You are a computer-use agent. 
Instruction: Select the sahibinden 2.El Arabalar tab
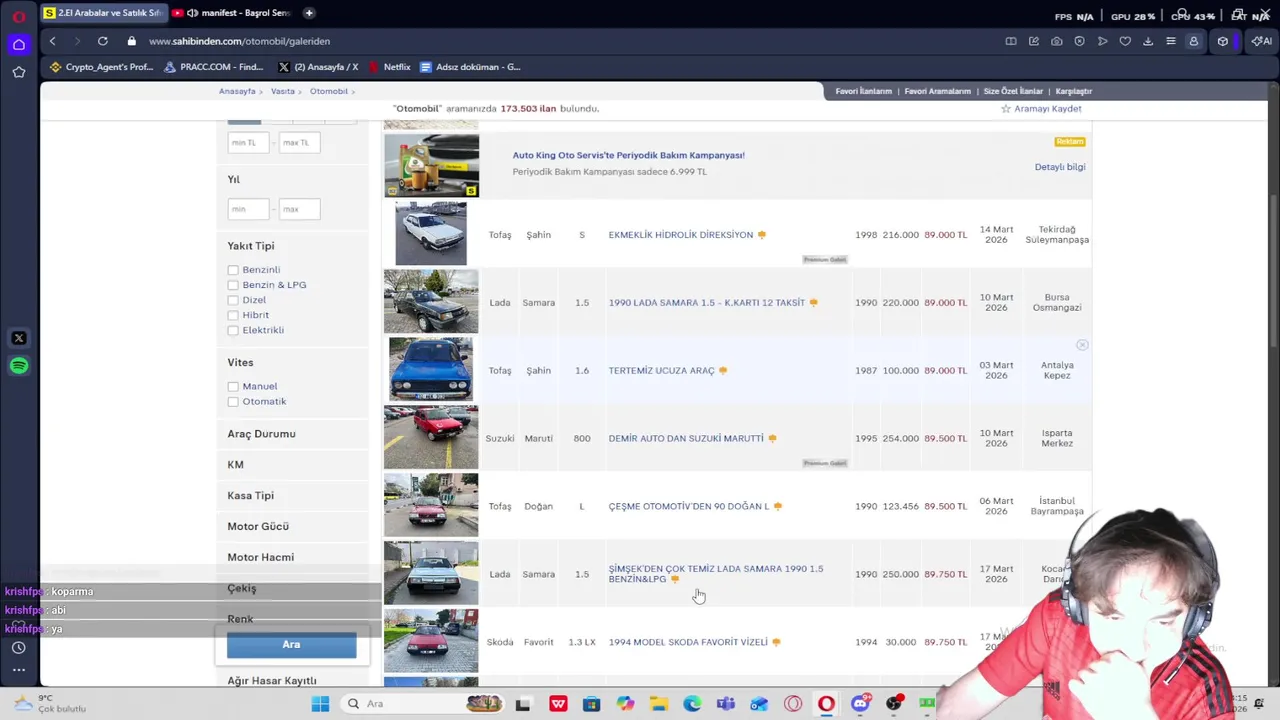102,13
